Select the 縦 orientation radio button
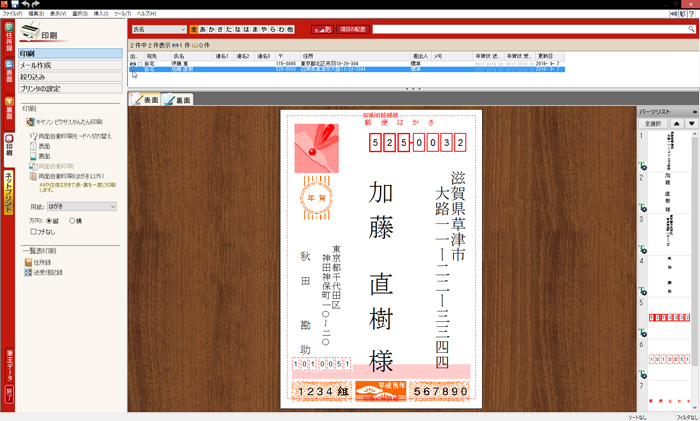 click(49, 220)
